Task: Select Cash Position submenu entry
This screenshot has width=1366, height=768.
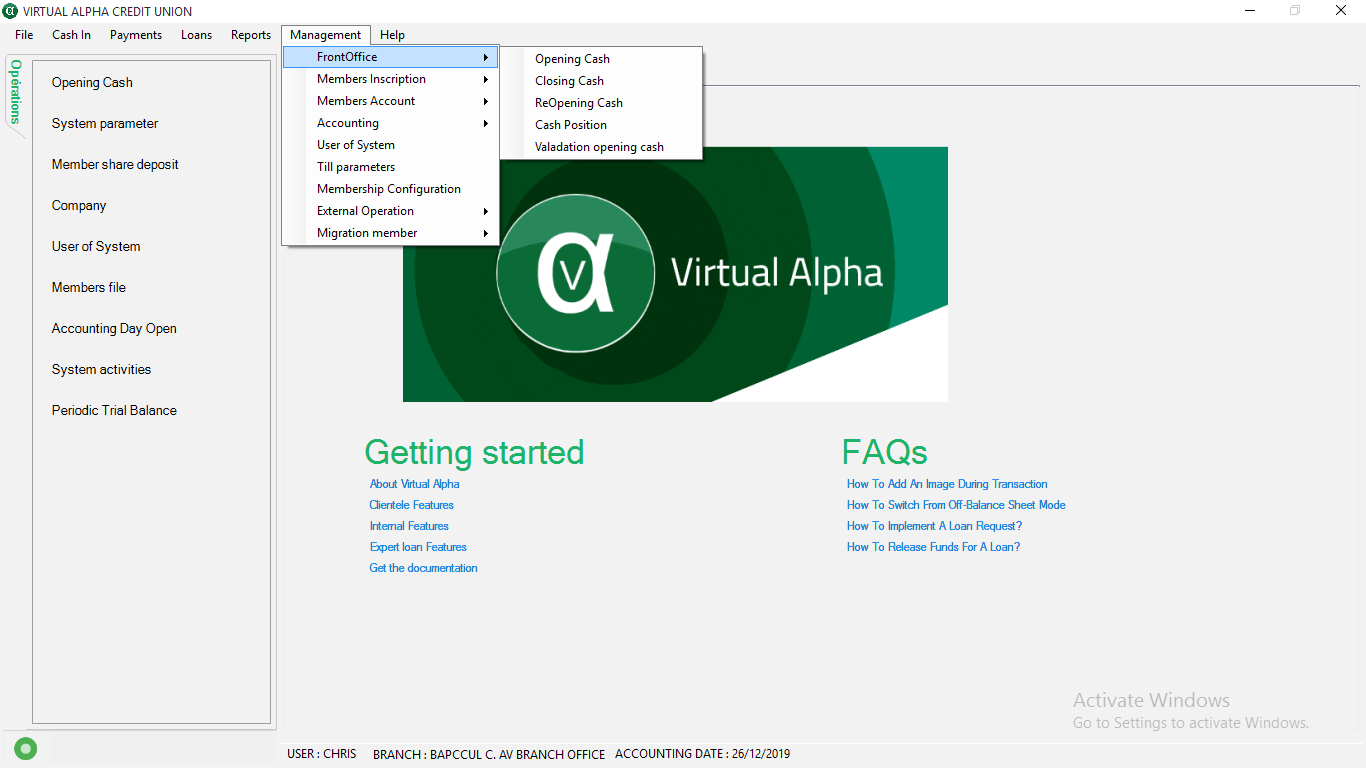Action: pyautogui.click(x=601, y=125)
